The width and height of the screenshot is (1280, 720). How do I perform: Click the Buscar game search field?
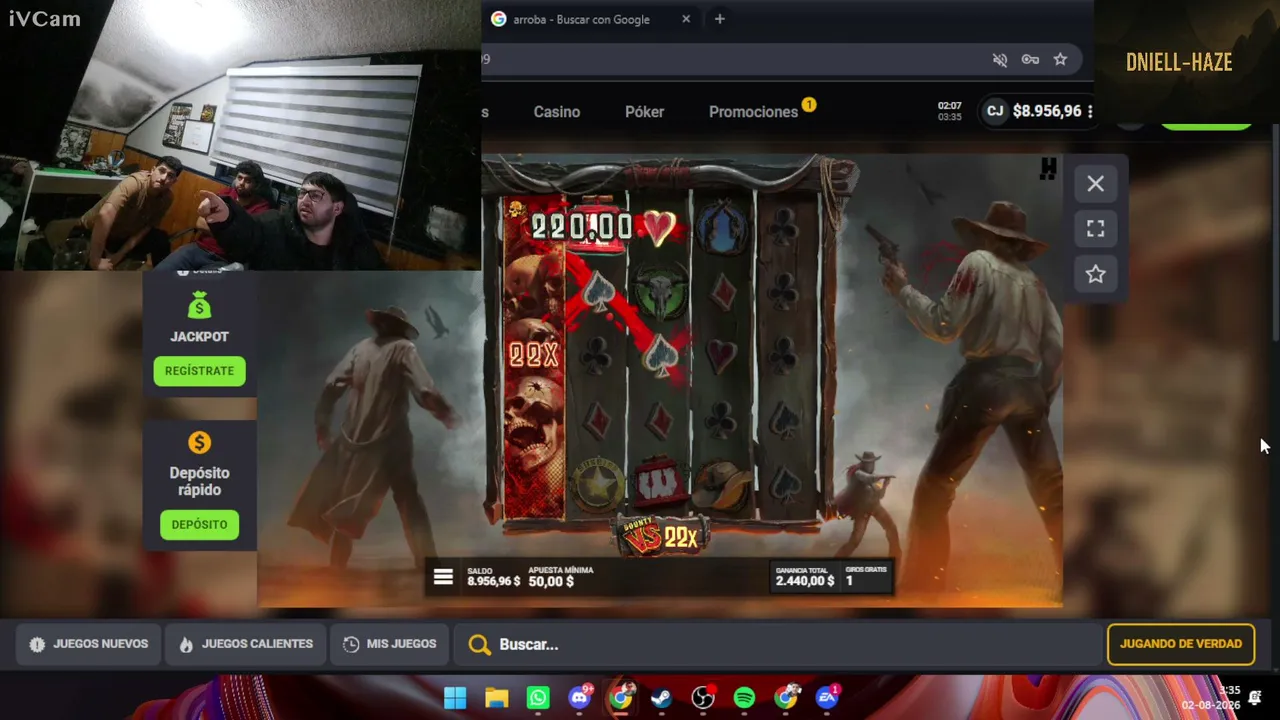coord(778,645)
